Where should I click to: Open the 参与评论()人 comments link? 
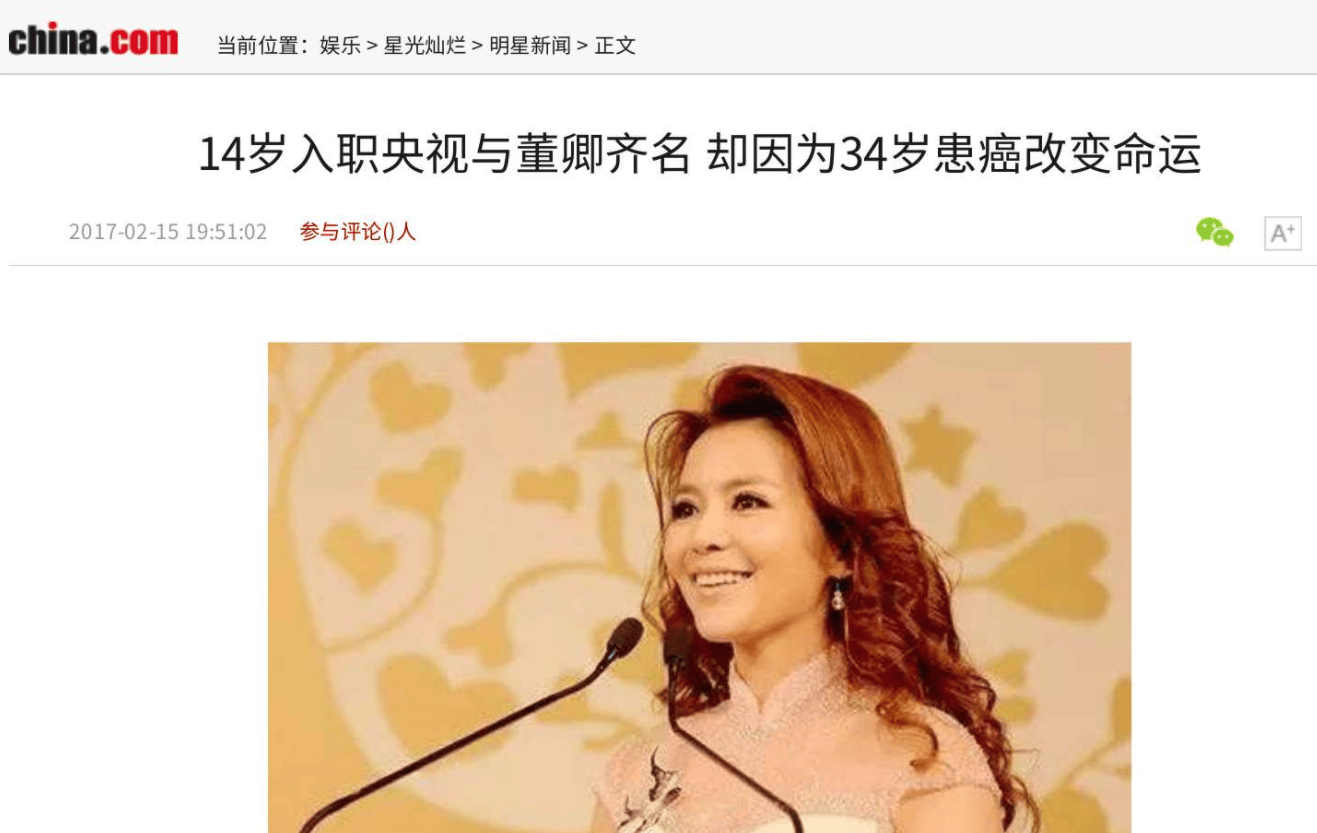[357, 232]
